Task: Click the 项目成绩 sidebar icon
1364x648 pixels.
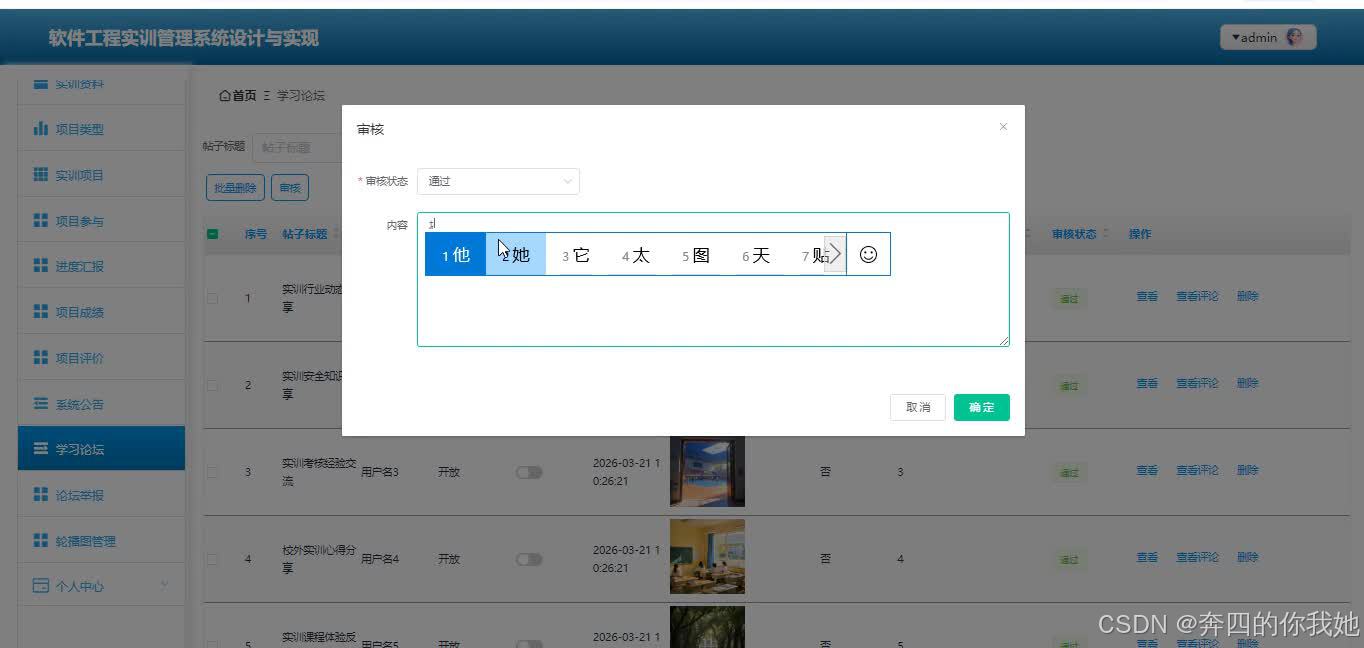Action: click(x=41, y=312)
